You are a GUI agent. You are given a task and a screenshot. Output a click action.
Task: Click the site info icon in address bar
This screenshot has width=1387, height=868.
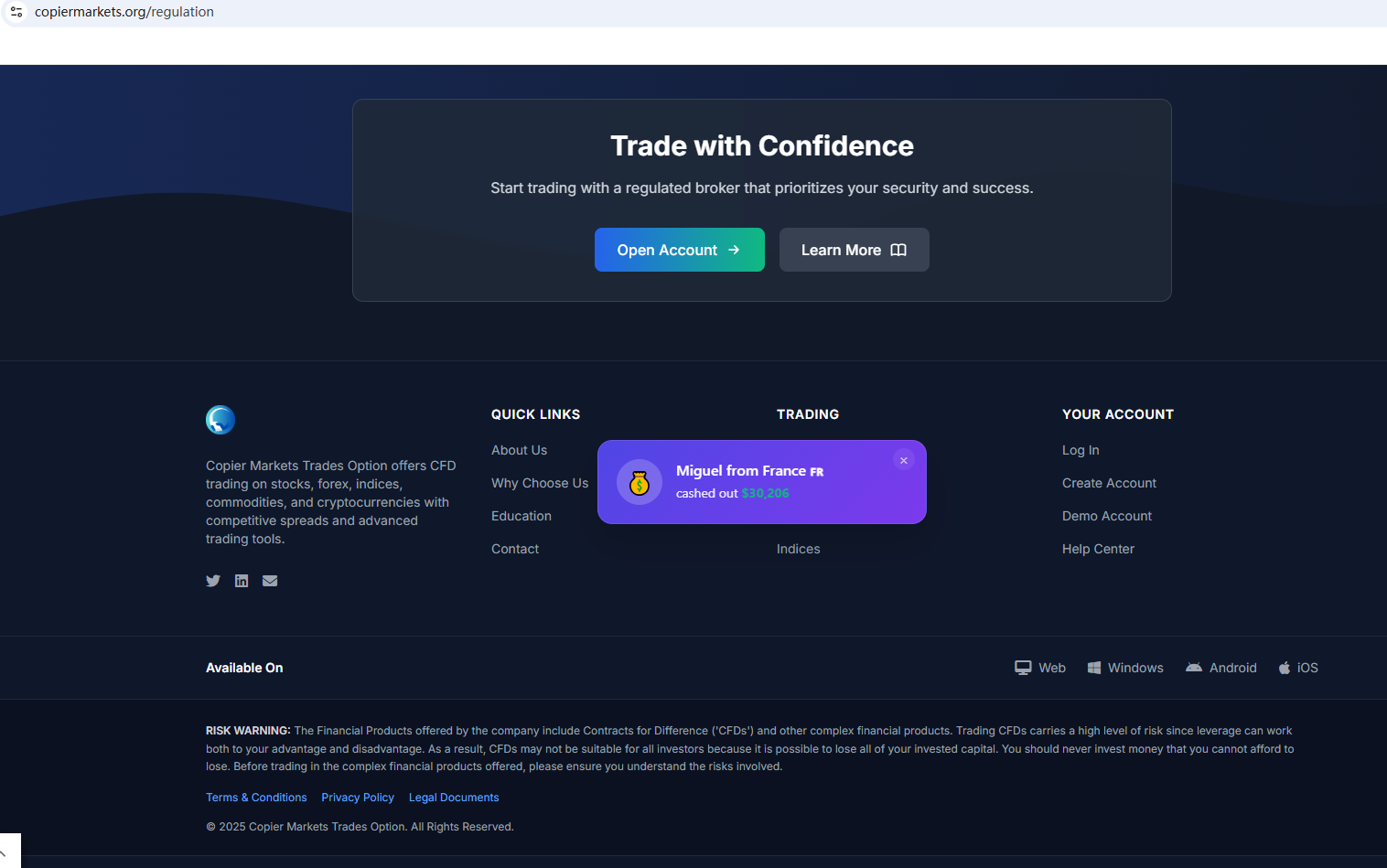(16, 12)
